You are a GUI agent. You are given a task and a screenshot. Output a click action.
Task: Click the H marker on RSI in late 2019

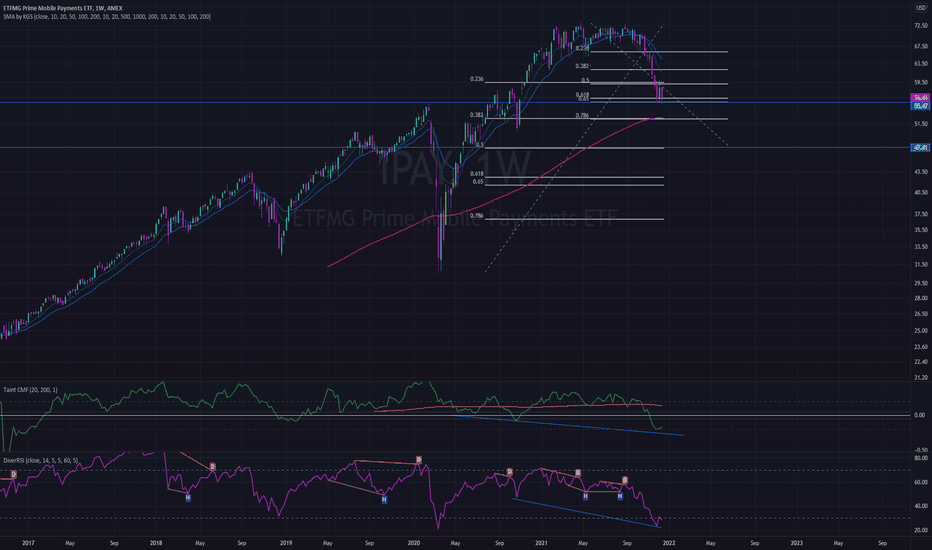coord(384,499)
